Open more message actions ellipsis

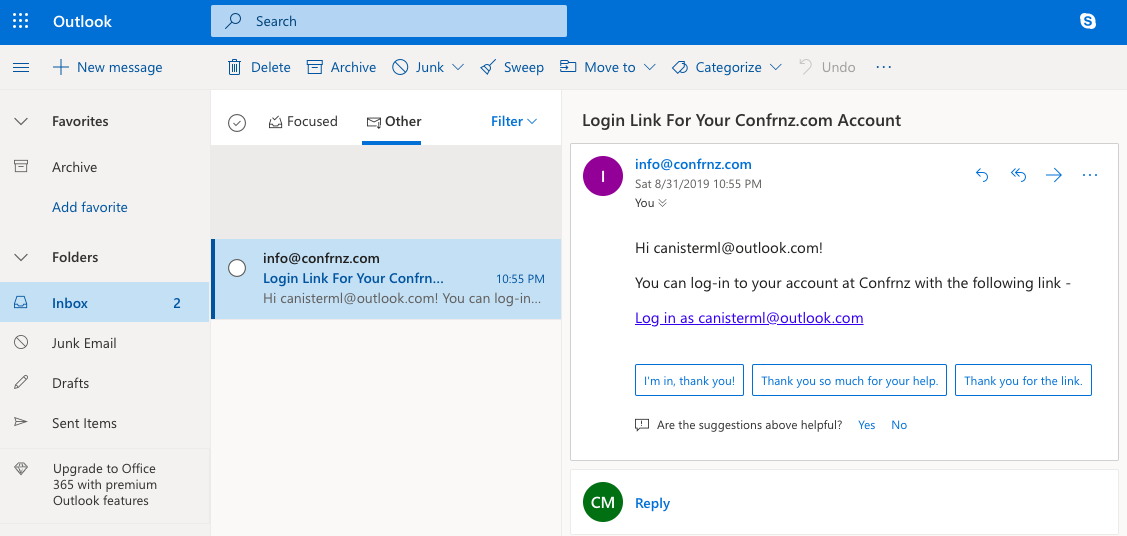1090,175
